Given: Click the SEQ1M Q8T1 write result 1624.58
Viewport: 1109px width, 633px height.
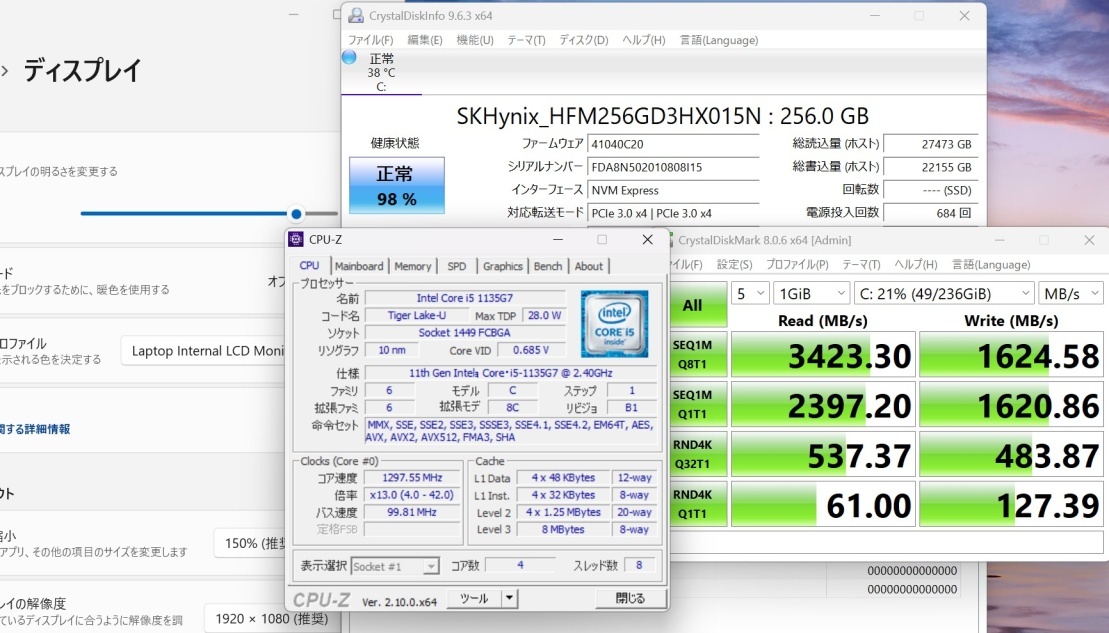Looking at the screenshot, I should click(1011, 354).
